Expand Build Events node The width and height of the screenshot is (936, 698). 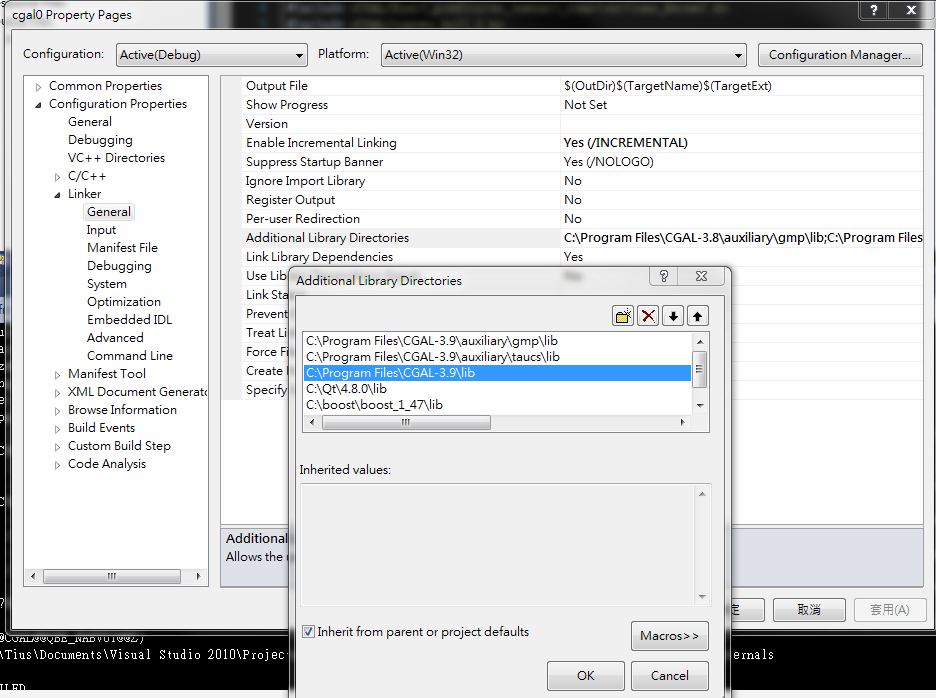tap(57, 429)
